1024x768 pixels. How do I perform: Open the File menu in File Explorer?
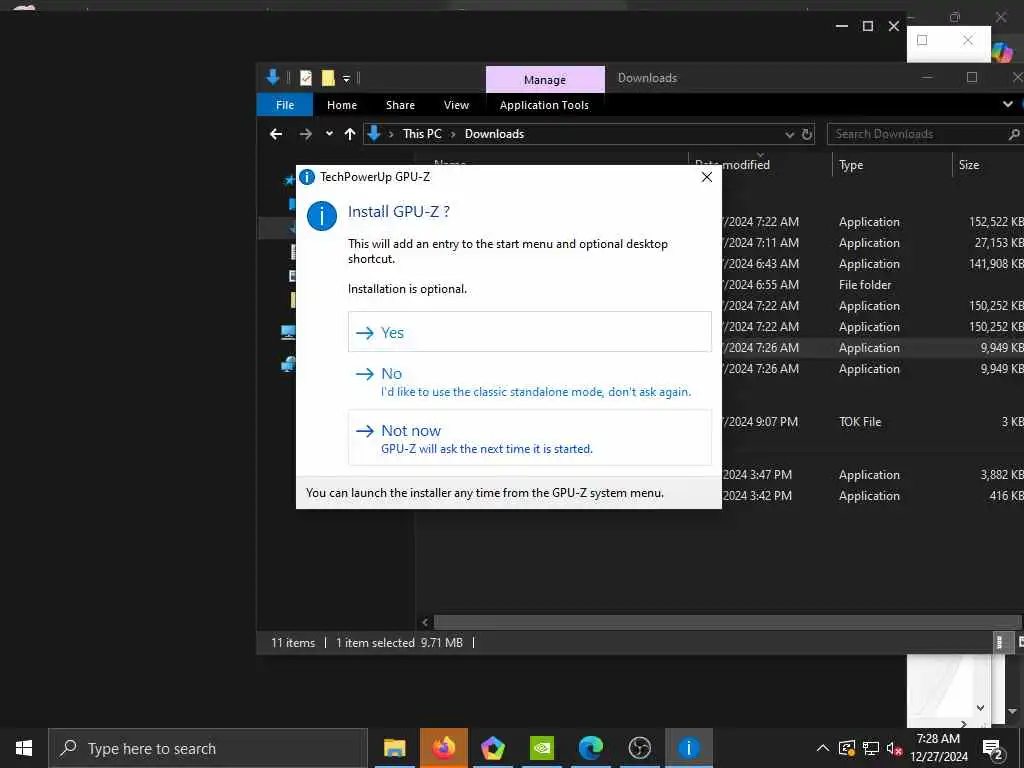coord(285,105)
